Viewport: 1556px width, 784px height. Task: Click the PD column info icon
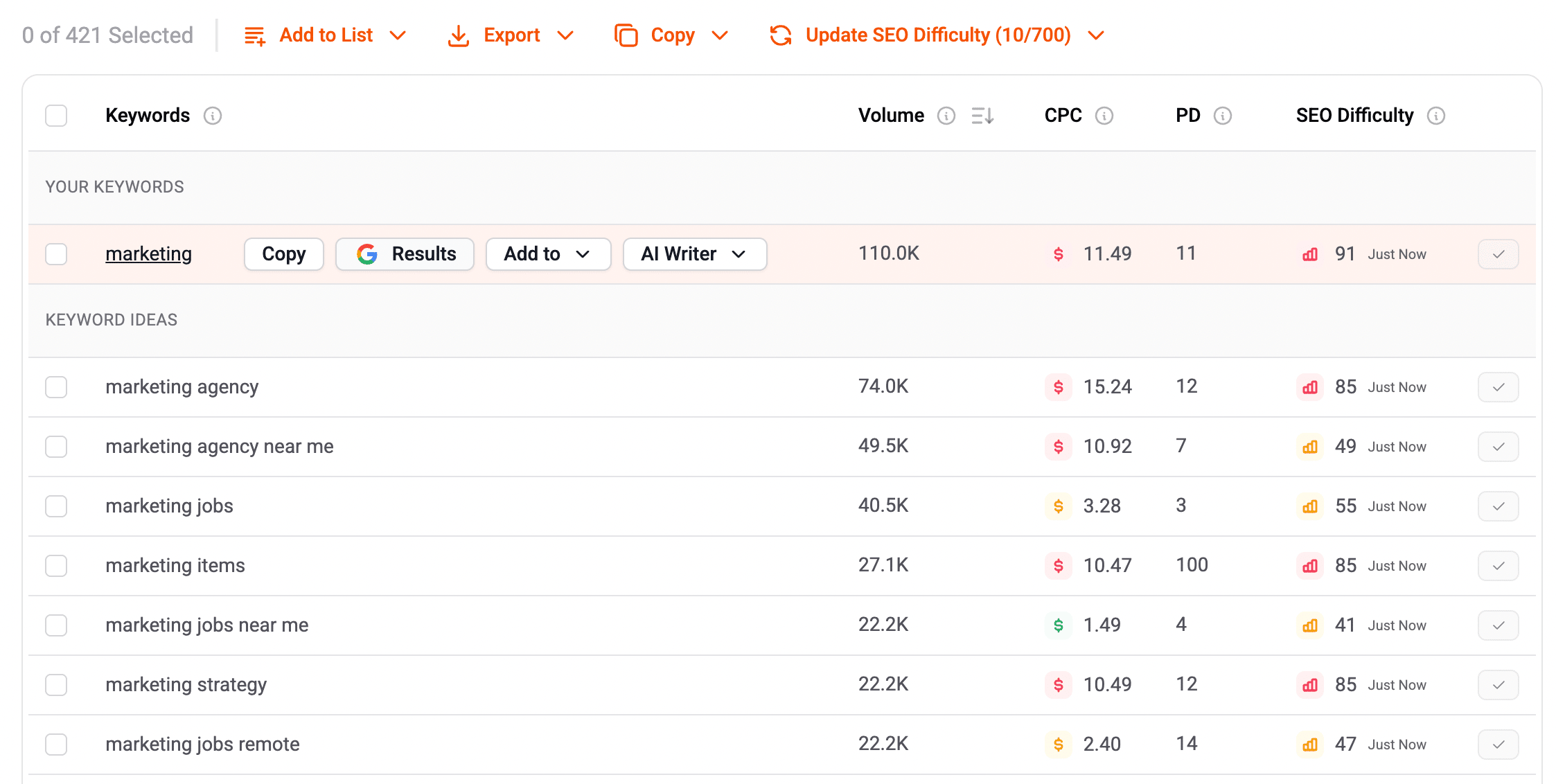click(1223, 116)
